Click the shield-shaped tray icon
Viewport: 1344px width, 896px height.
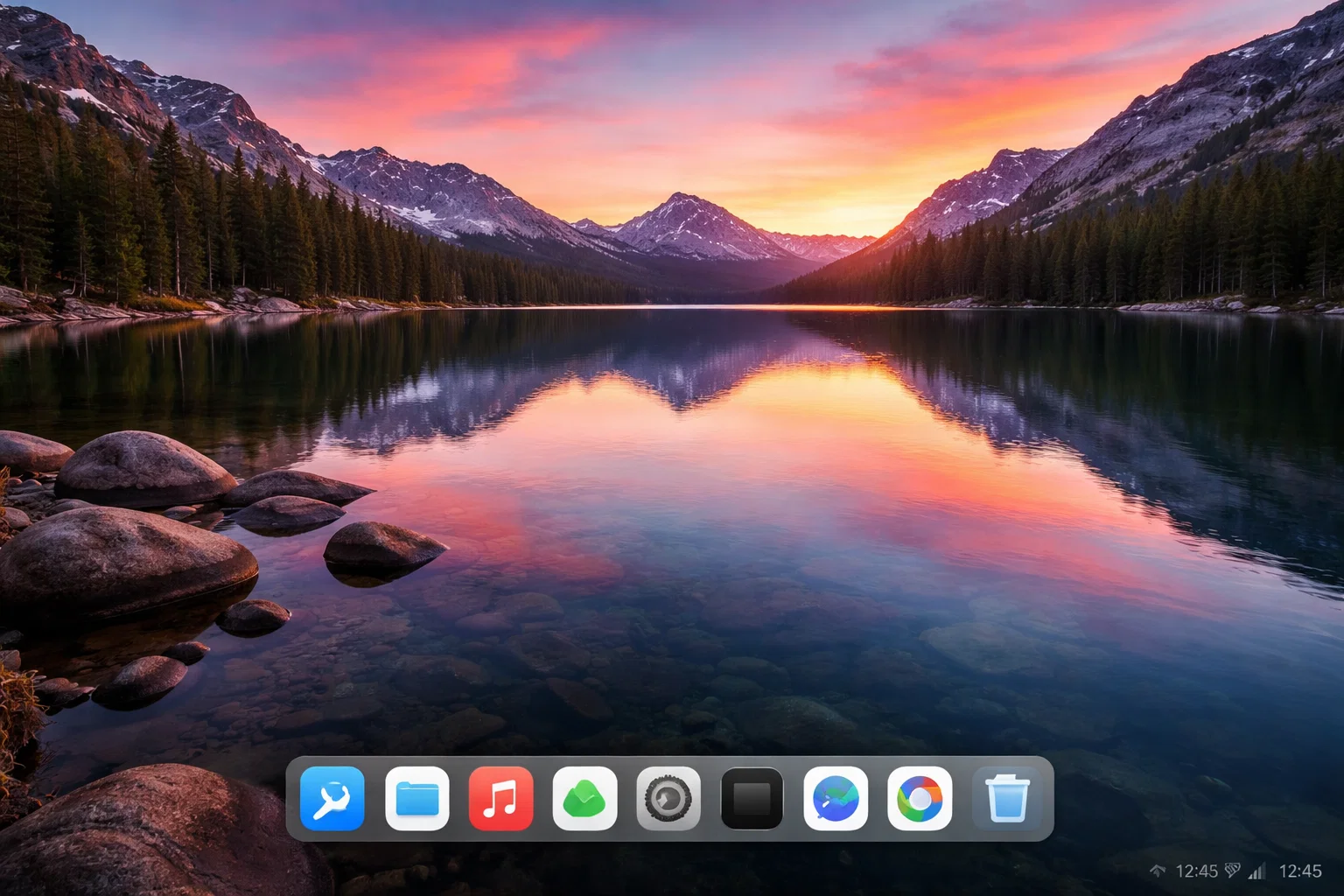pyautogui.click(x=1232, y=871)
